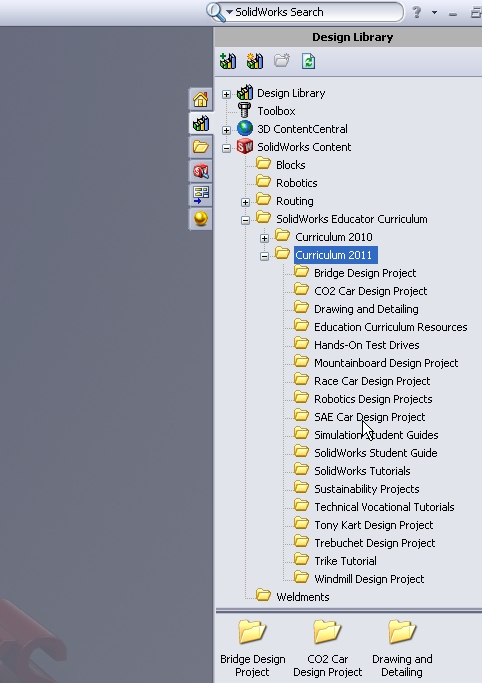This screenshot has height=683, width=482.
Task: Select SolidWorks Student Guide folder
Action: (x=375, y=453)
